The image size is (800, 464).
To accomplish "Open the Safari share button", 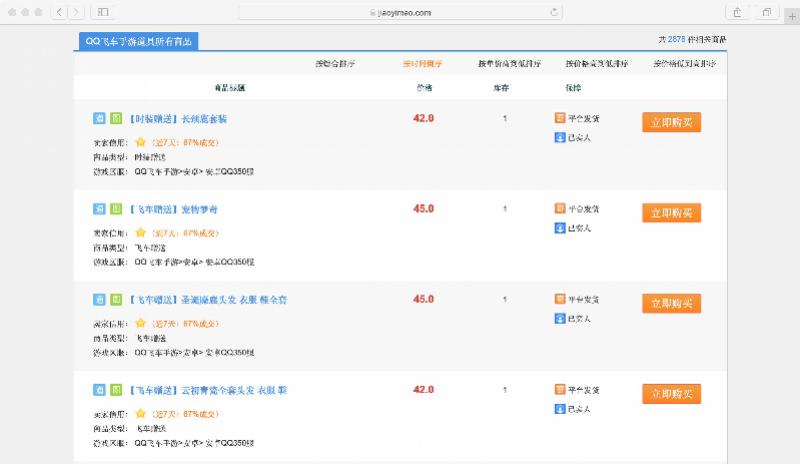I will tap(737, 12).
